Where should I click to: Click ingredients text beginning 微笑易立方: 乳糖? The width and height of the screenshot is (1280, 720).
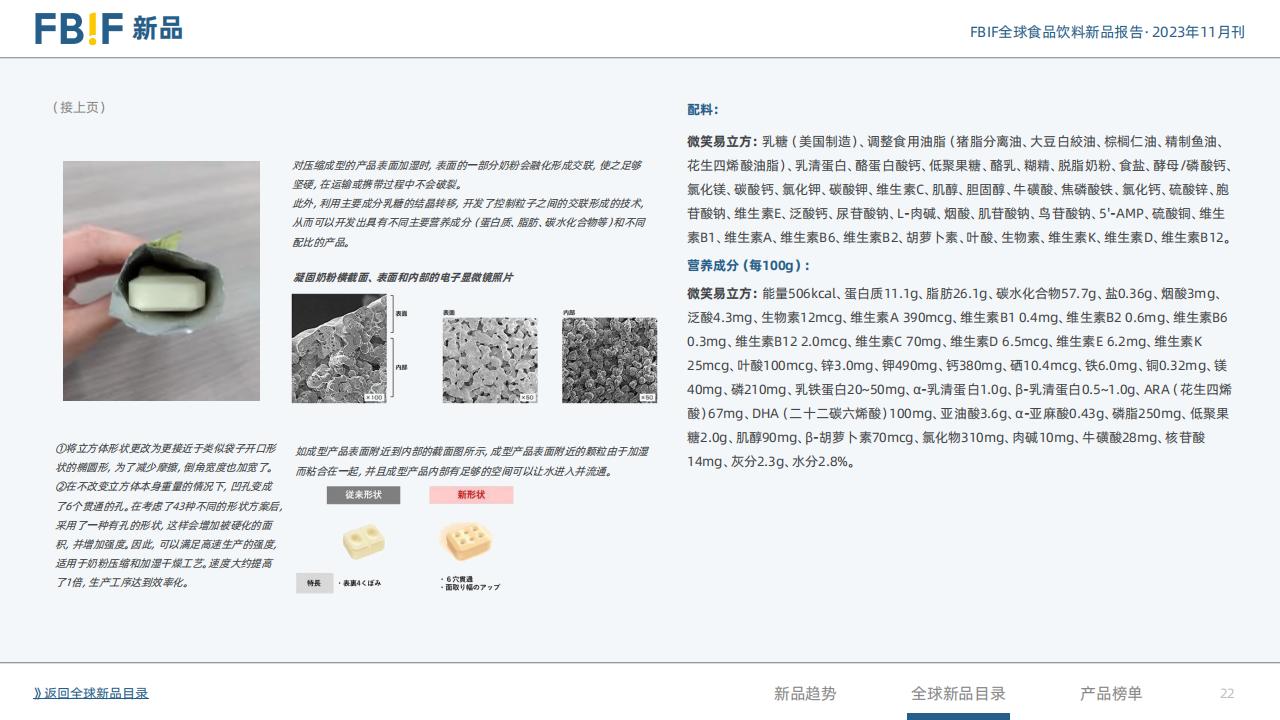click(958, 190)
